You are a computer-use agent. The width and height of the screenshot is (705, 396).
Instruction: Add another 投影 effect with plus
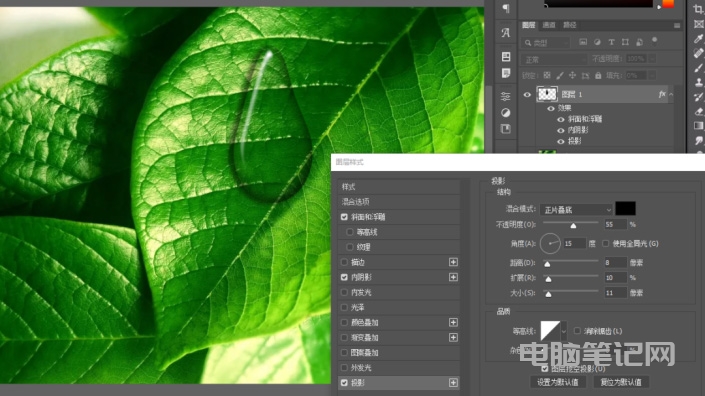point(453,383)
